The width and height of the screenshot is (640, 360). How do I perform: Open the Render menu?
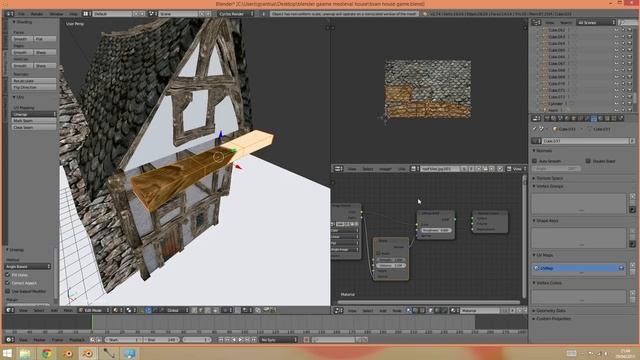click(x=37, y=14)
